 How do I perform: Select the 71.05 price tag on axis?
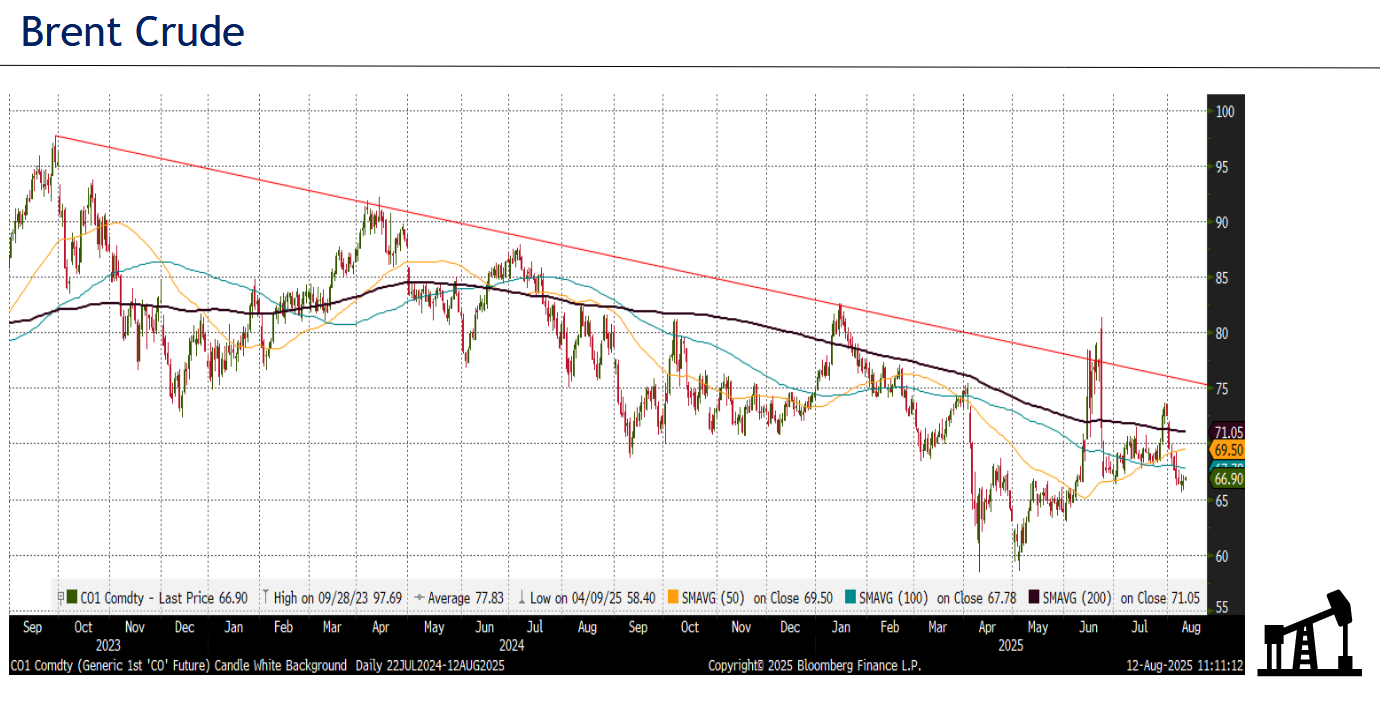tap(1226, 432)
